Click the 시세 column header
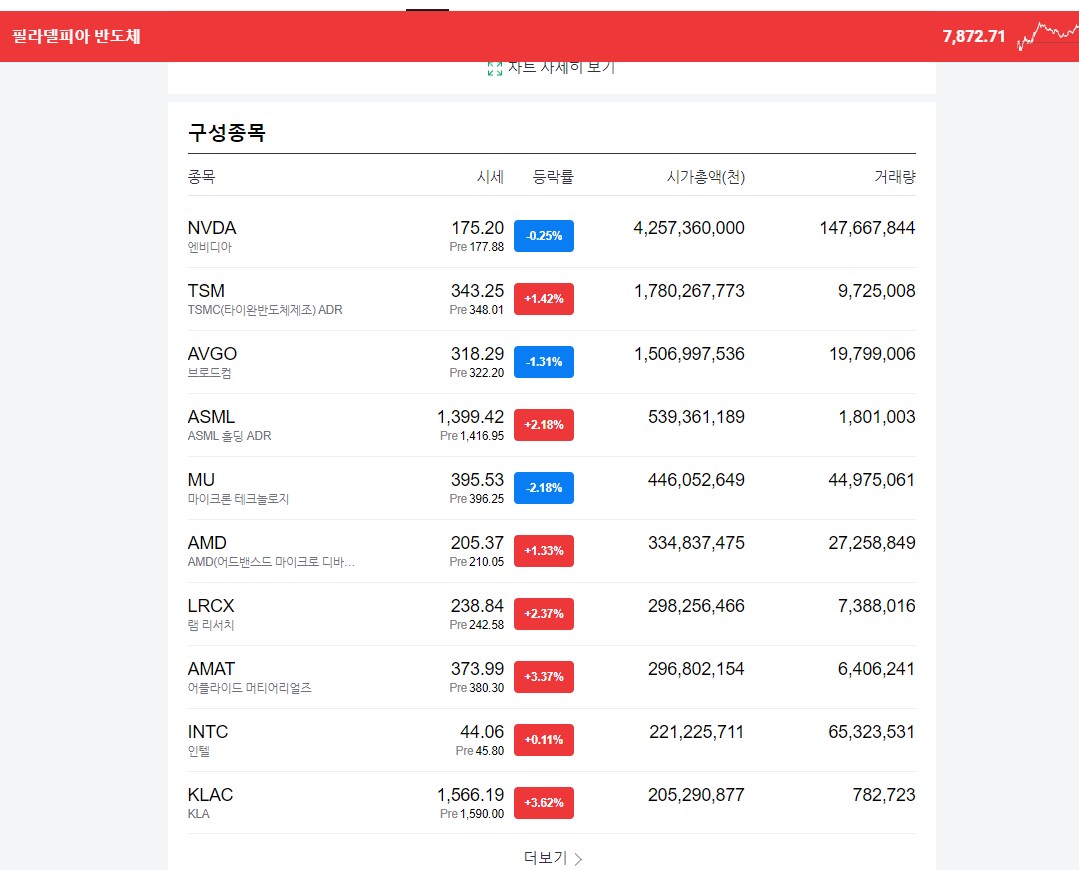The width and height of the screenshot is (1079, 870). click(x=490, y=177)
